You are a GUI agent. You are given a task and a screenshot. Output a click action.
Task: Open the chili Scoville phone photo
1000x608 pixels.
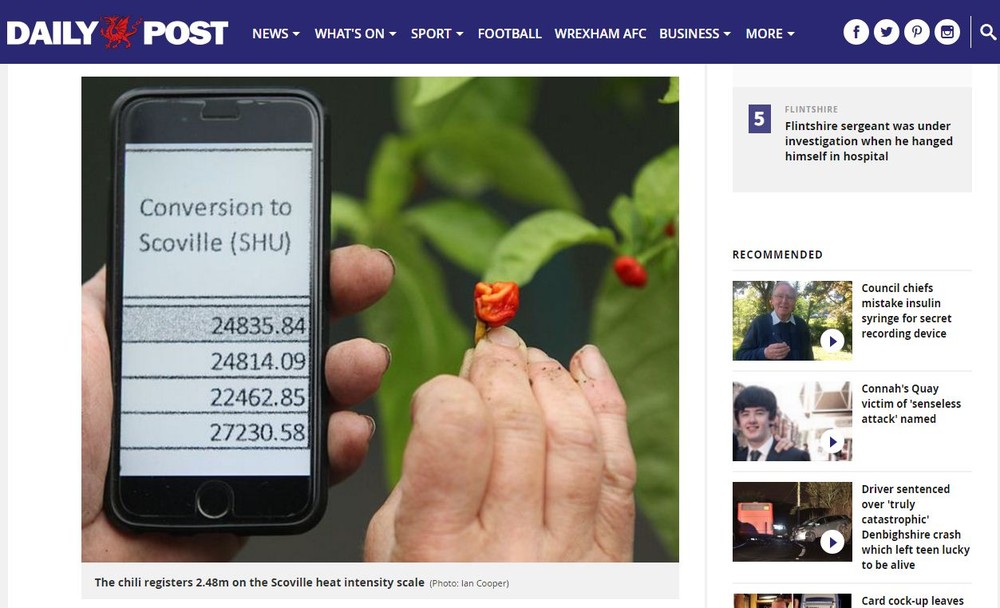(380, 319)
